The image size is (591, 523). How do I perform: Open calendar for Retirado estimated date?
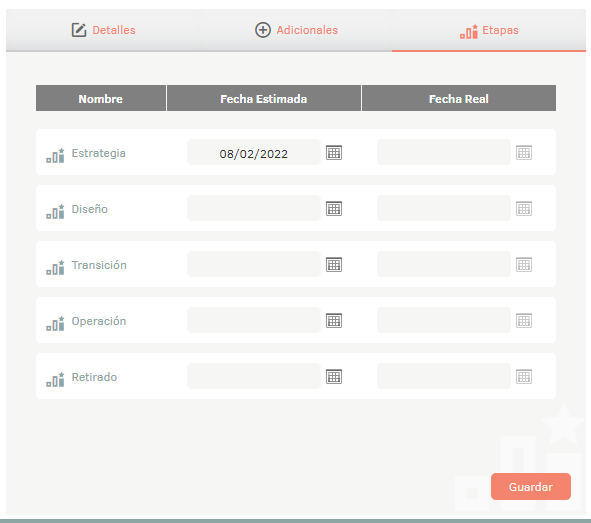(334, 376)
